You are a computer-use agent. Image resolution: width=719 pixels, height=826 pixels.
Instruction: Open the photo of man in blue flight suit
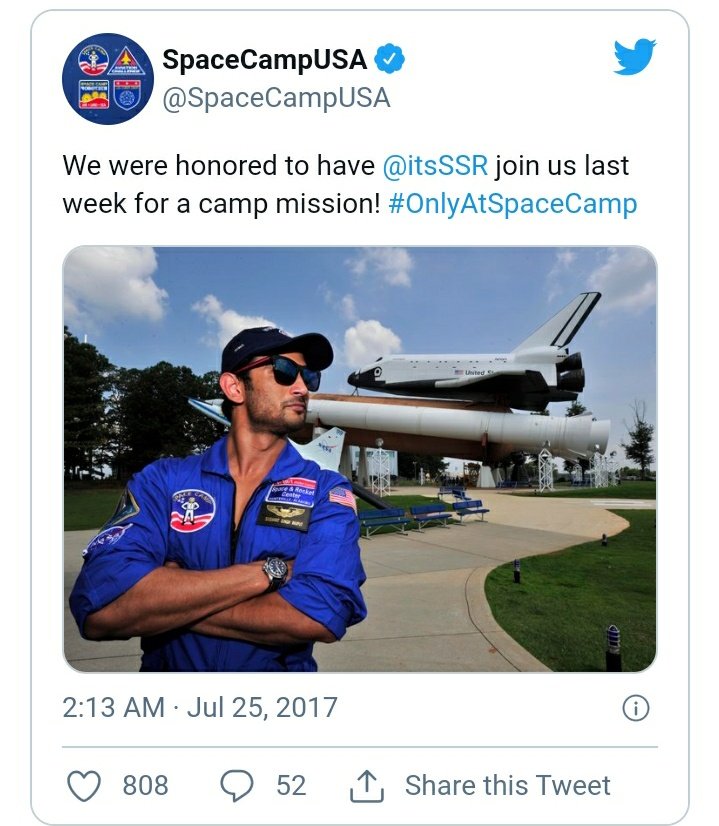(360, 459)
